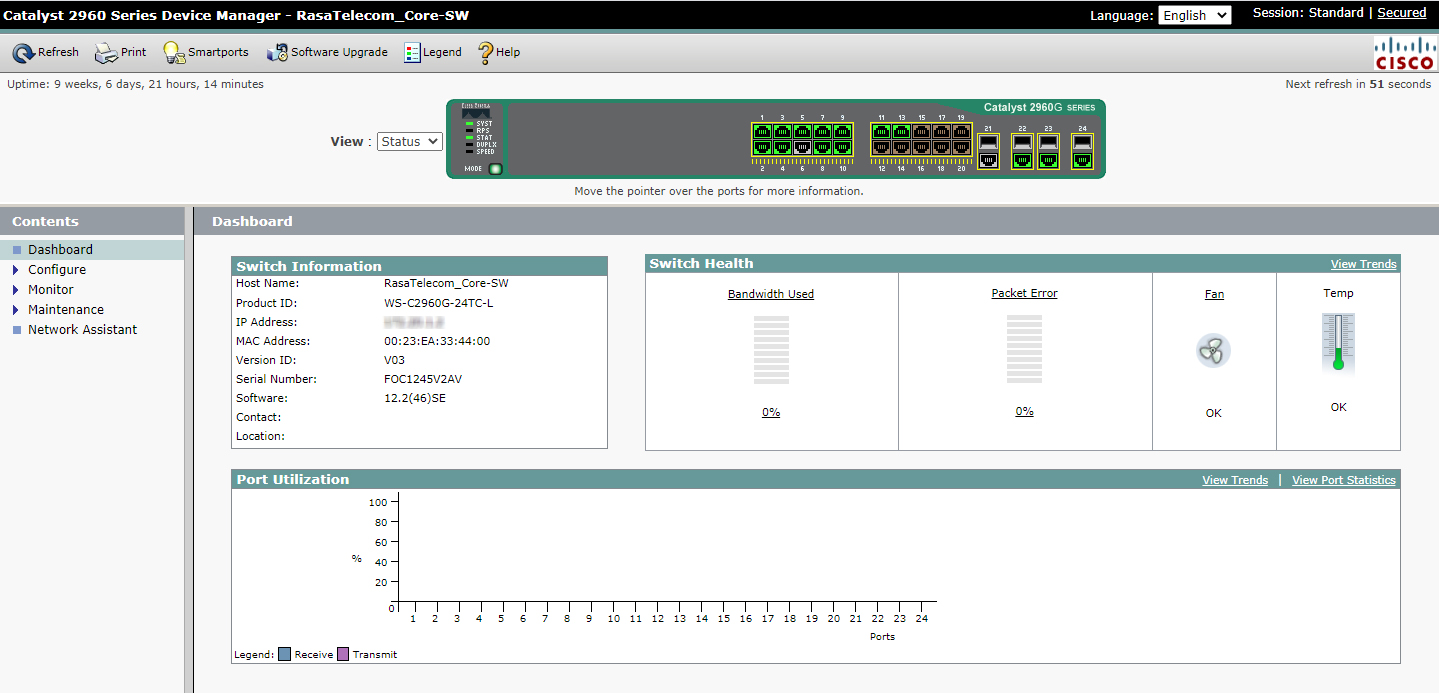The image size is (1439, 693).
Task: Open the Language dropdown
Action: click(1194, 15)
